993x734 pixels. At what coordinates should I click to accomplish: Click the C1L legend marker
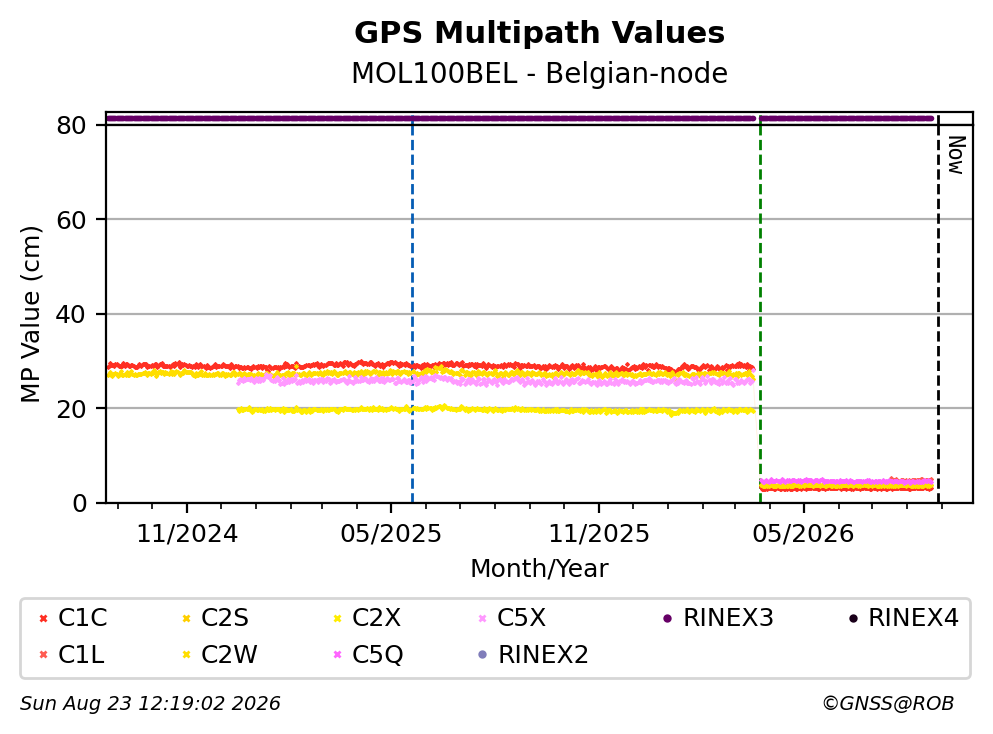[43, 654]
